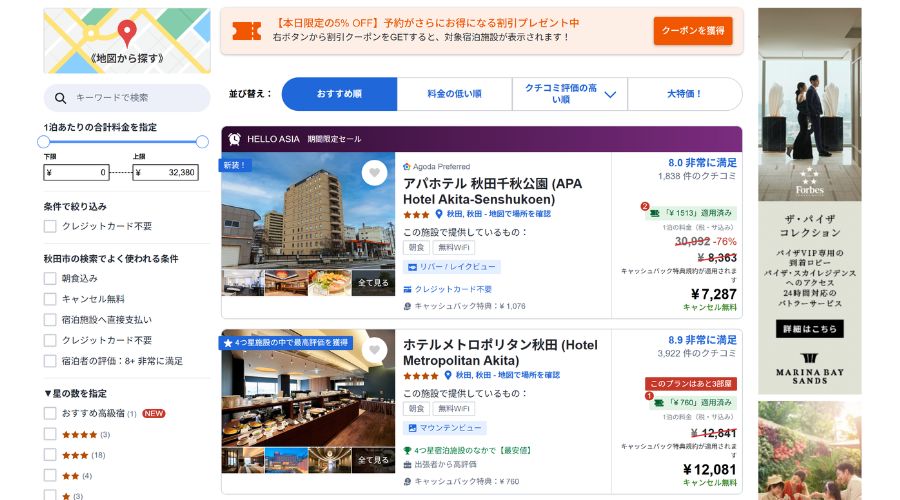Image resolution: width=900 pixels, height=500 pixels.
Task: Click 全て見る on Hotel Metropolitan photos
Action: 373,460
